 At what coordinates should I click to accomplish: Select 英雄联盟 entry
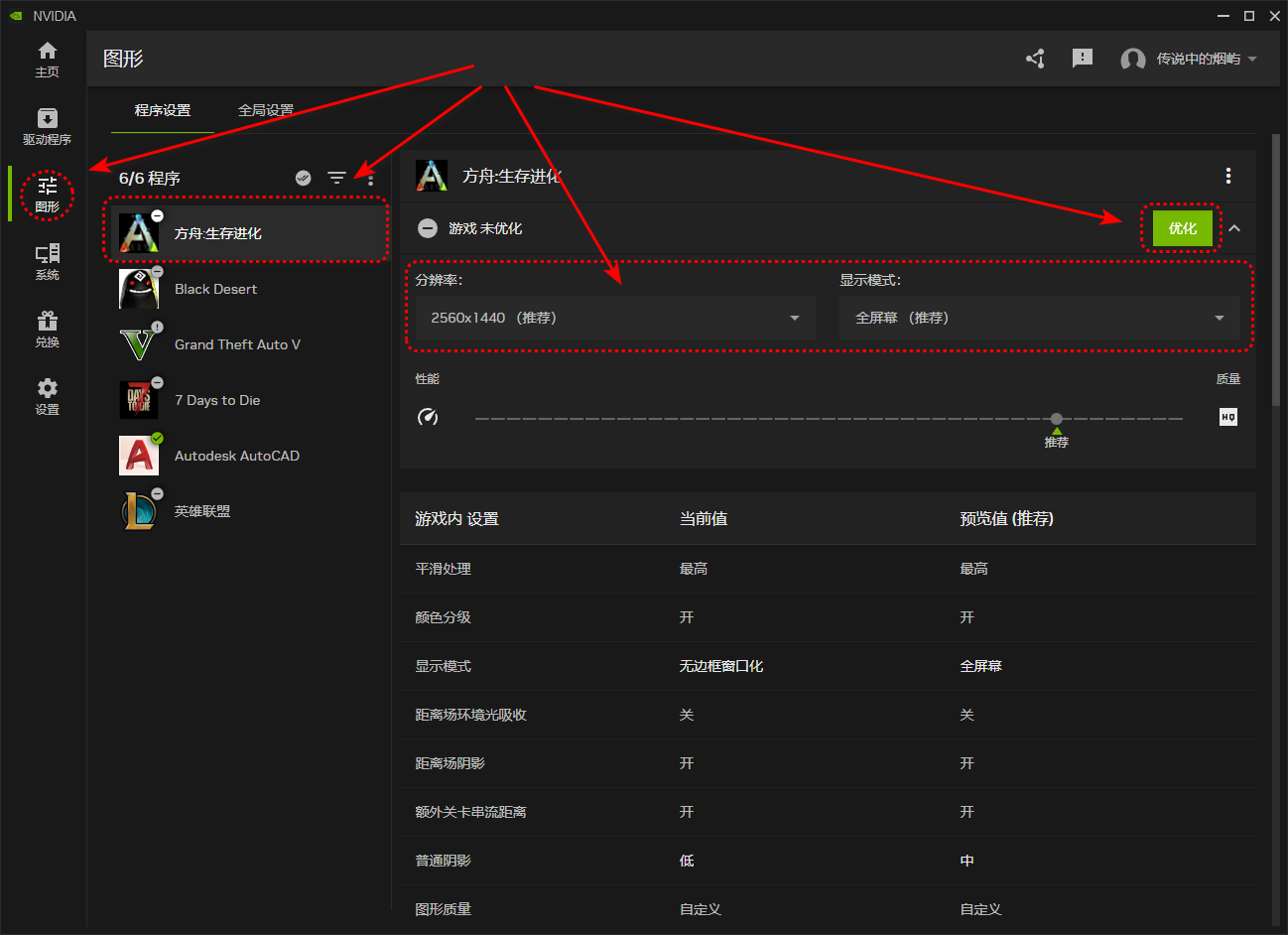pyautogui.click(x=246, y=511)
